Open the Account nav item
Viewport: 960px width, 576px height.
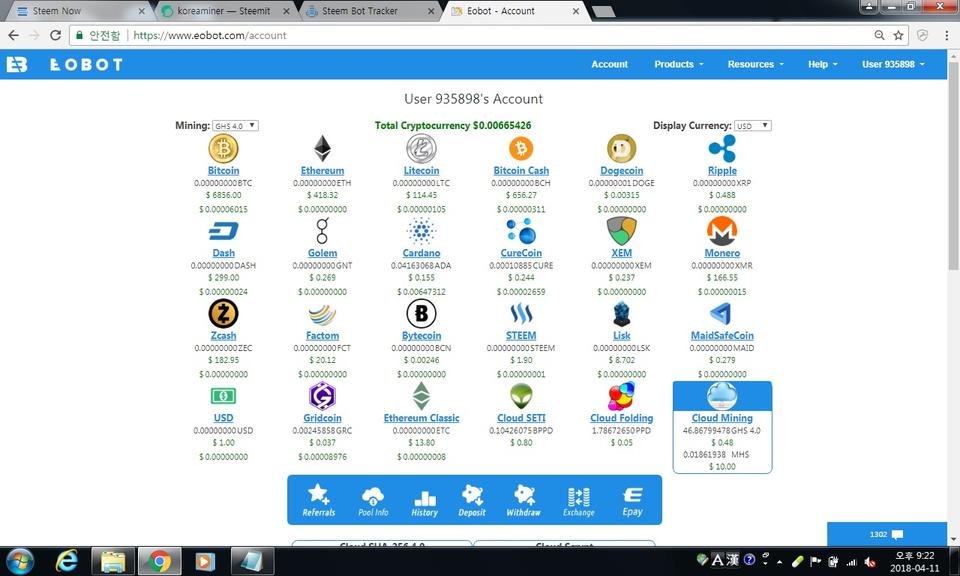[609, 64]
